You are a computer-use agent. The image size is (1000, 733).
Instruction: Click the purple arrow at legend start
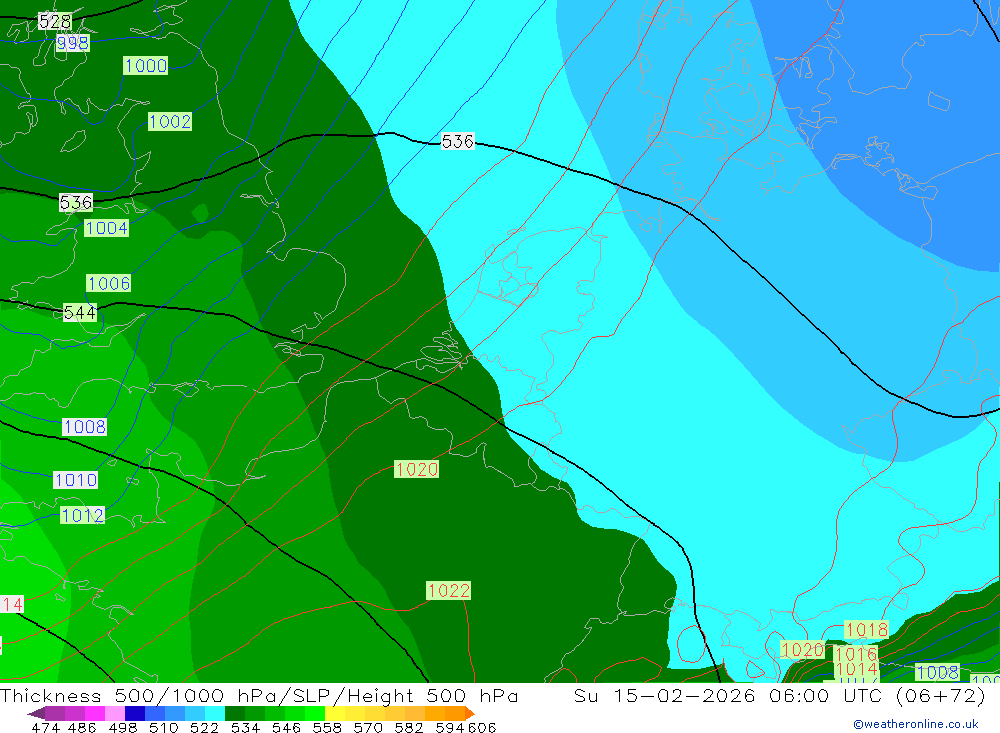[36, 713]
